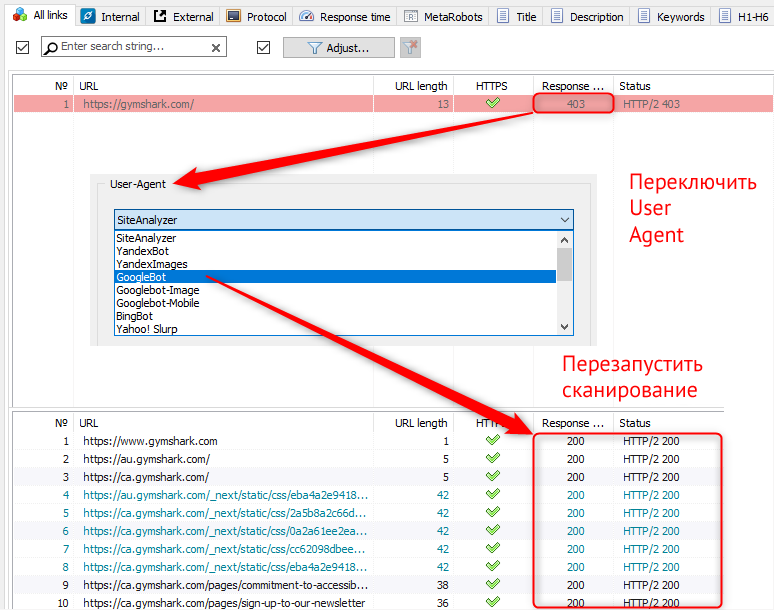Toggle the checkbox beside the search field
The height and width of the screenshot is (610, 774).
(x=22, y=47)
